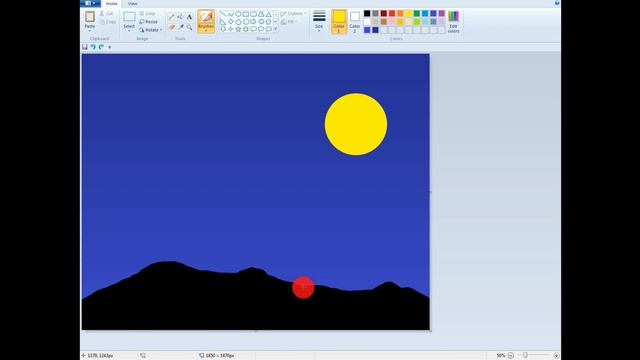Choose the Line shape
Image resolution: width=640 pixels, height=360 pixels.
(223, 14)
